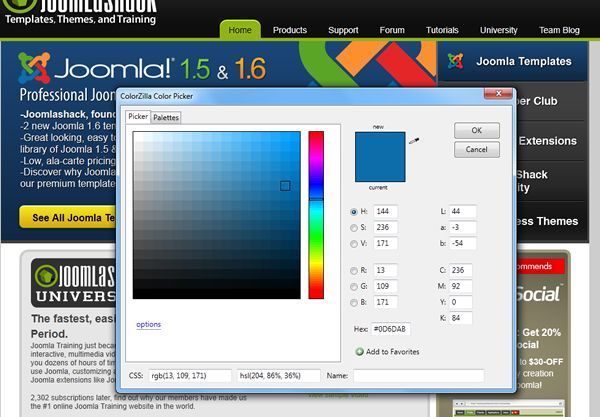Click the G value field showing 109
This screenshot has height=417, width=600.
(x=385, y=286)
